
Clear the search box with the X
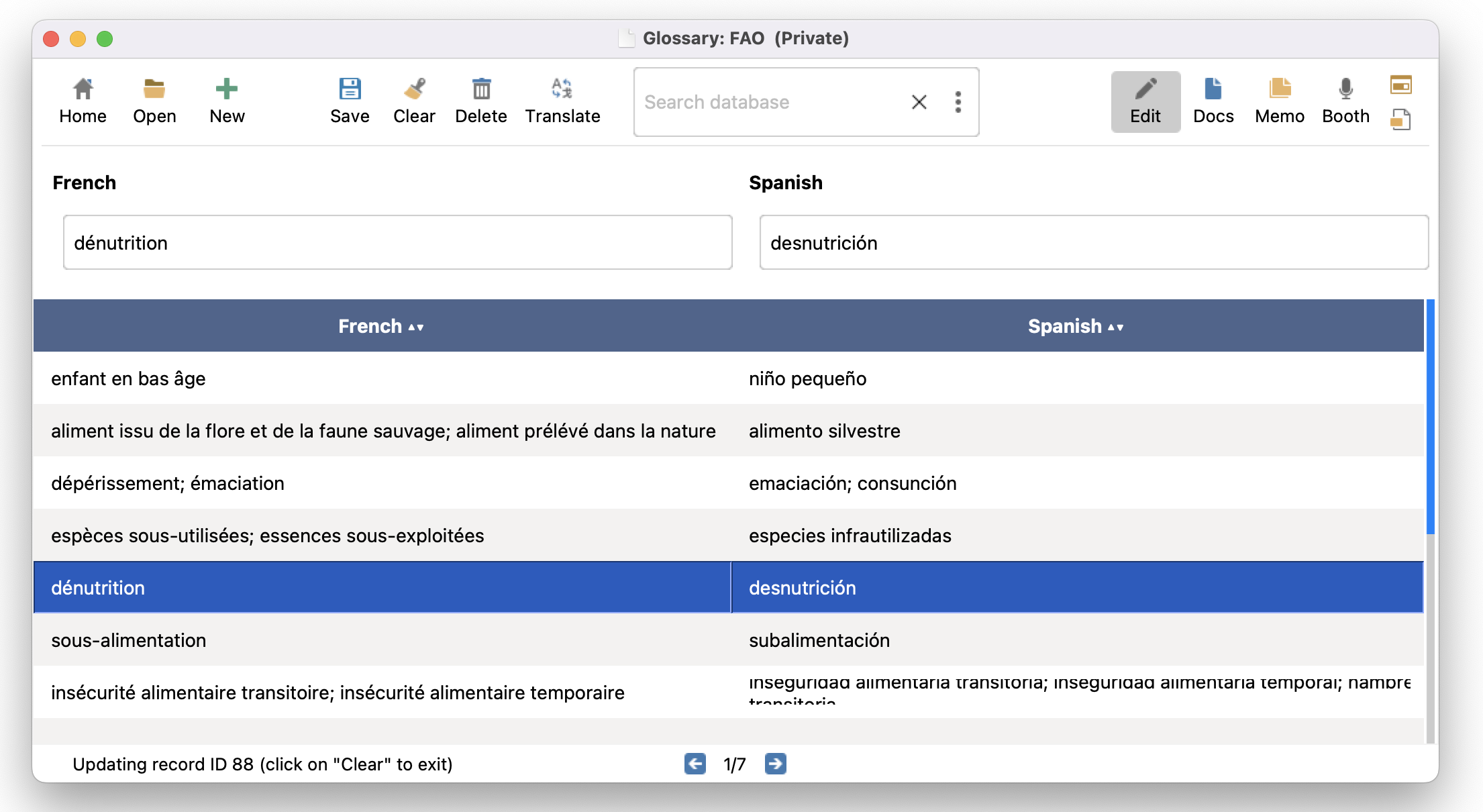point(919,102)
